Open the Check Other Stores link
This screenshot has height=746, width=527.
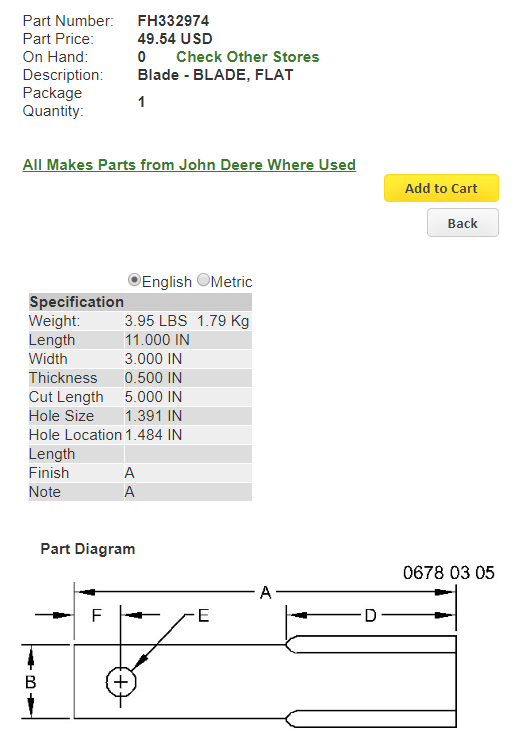[x=247, y=57]
